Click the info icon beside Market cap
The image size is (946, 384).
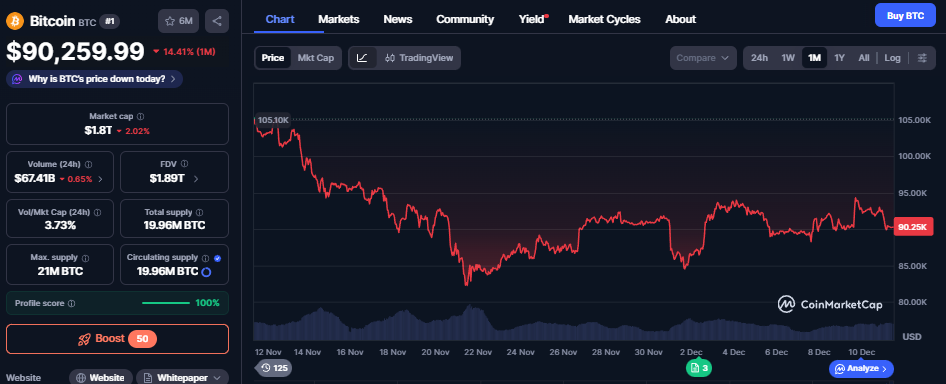(141, 116)
